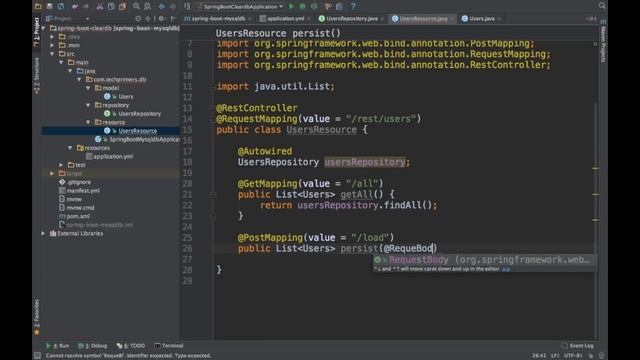The height and width of the screenshot is (360, 640).
Task: Click the scroll from source icon in Project panel
Action: (138, 18)
